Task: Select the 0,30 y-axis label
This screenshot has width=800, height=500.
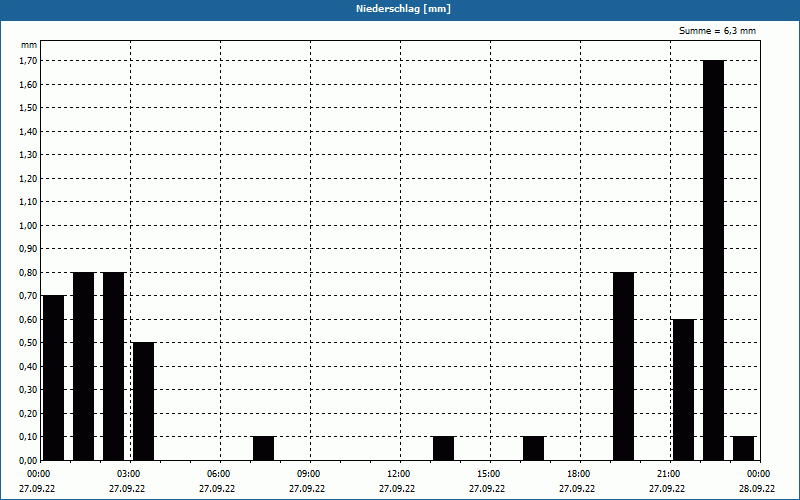Action: click(28, 390)
